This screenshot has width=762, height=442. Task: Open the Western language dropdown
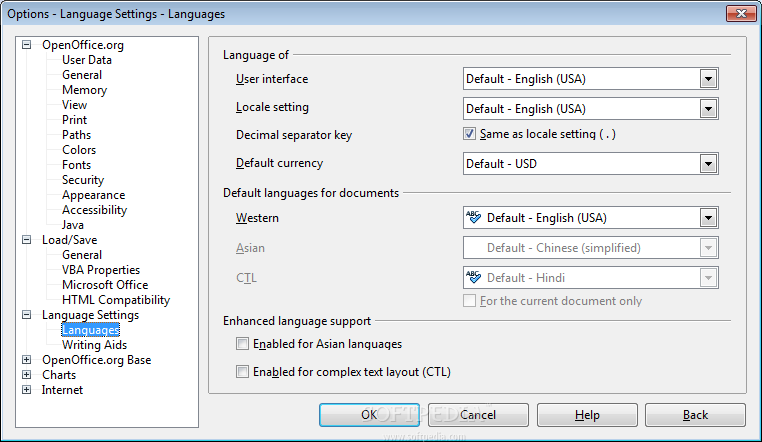point(708,218)
